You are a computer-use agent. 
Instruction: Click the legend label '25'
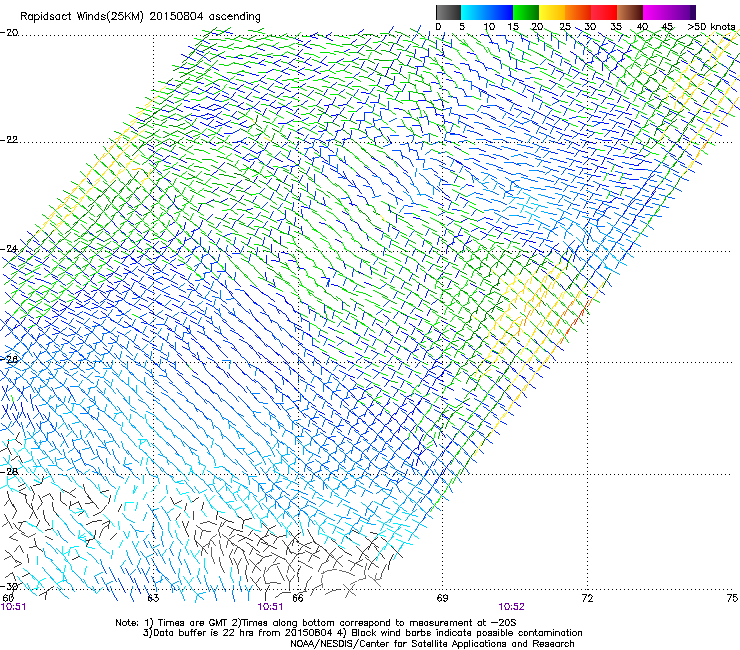pyautogui.click(x=565, y=27)
